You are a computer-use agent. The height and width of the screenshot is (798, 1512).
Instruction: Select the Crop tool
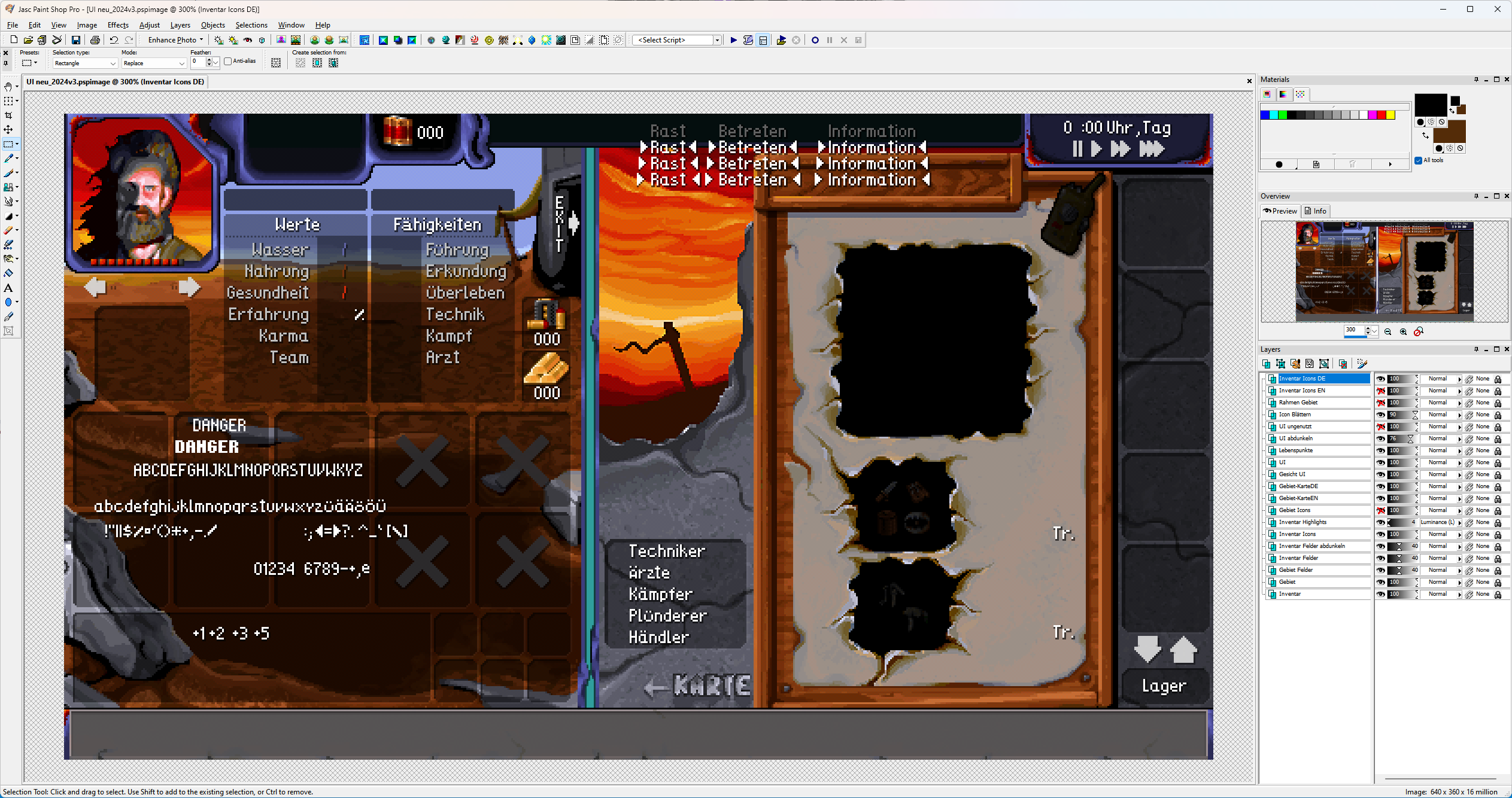[x=8, y=115]
